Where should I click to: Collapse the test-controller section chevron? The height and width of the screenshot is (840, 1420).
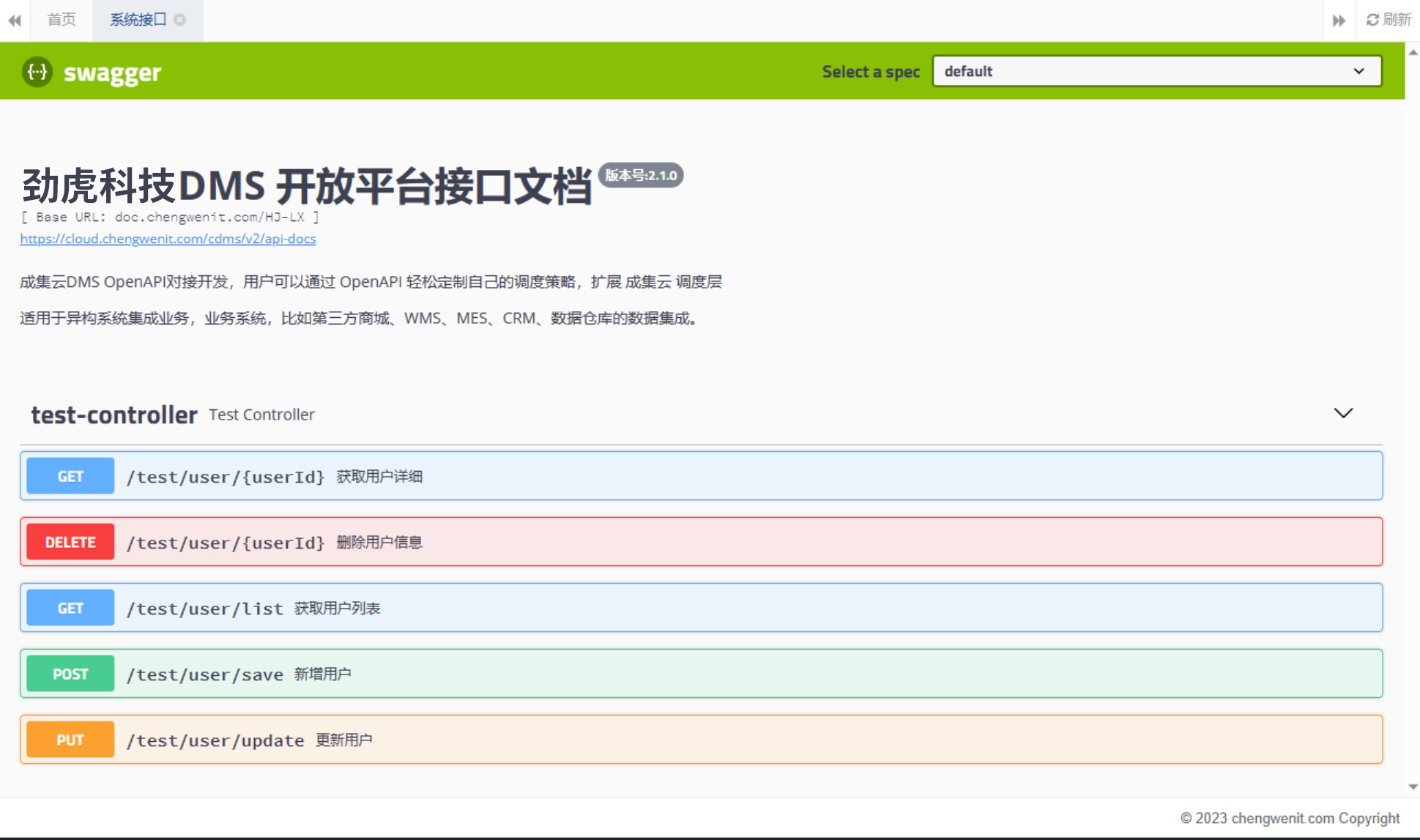1342,414
